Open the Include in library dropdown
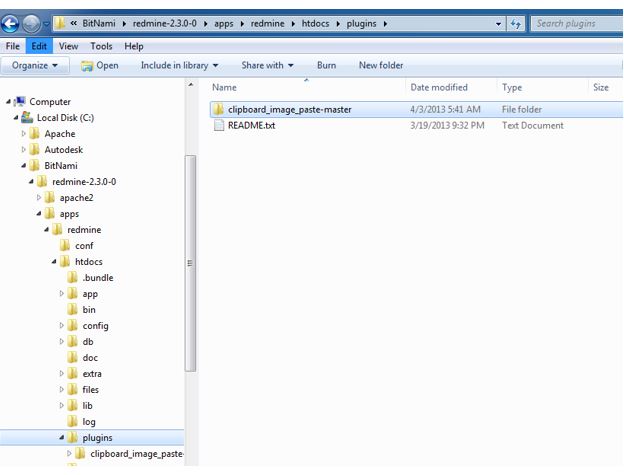 pyautogui.click(x=179, y=65)
